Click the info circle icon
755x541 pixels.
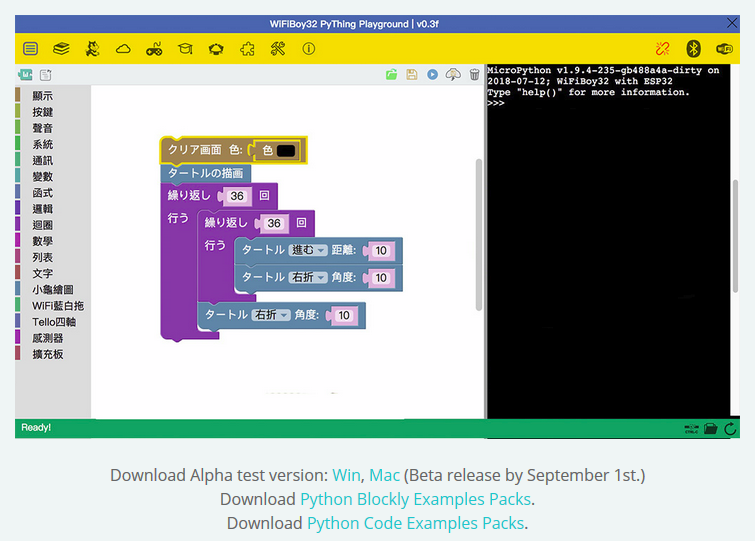point(309,49)
